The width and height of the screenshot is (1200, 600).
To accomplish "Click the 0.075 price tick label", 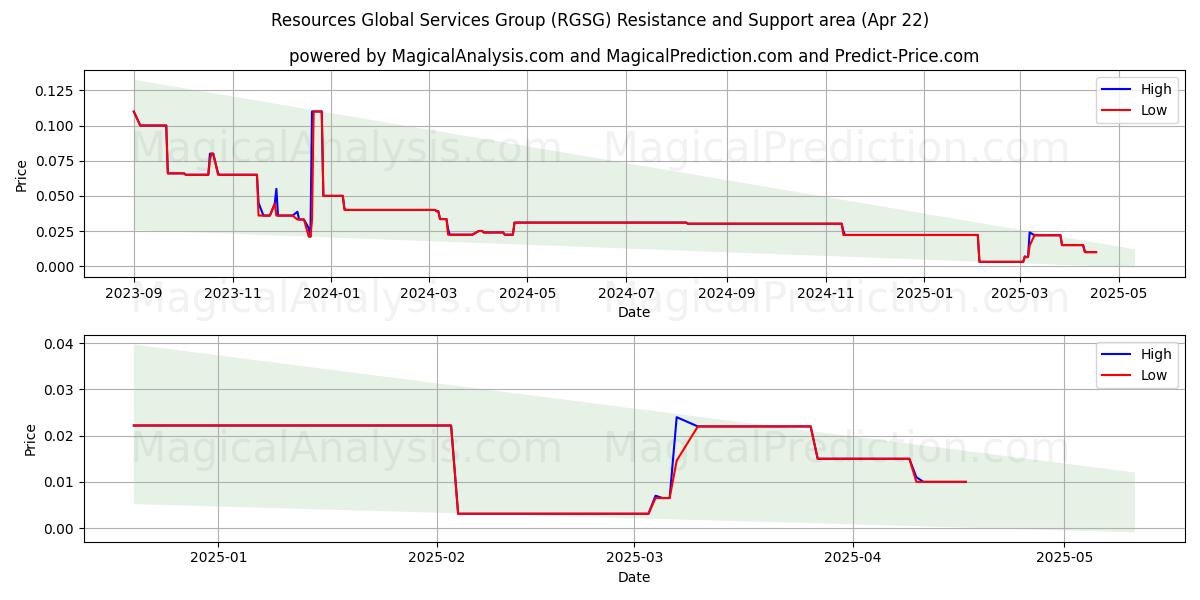I will click(x=56, y=161).
